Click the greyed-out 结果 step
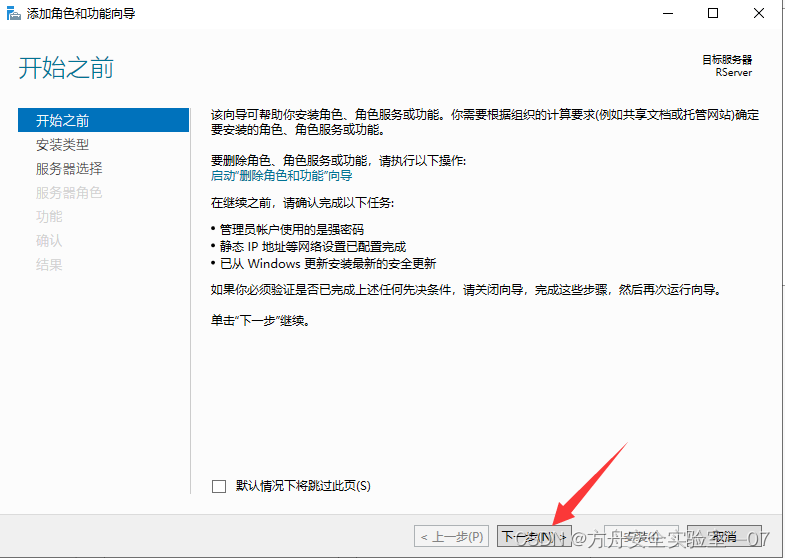The height and width of the screenshot is (558, 785). coord(49,265)
